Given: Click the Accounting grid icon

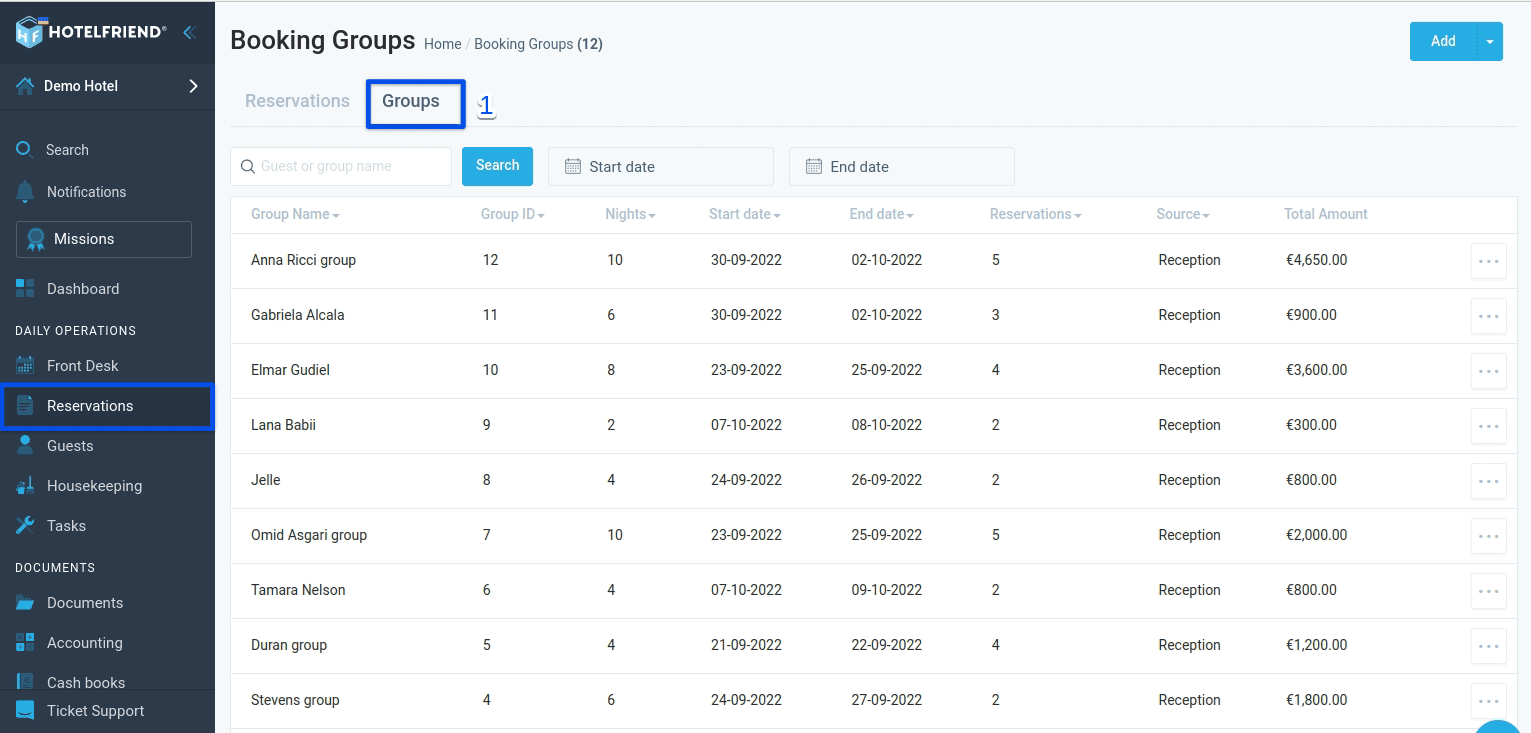Looking at the screenshot, I should coord(25,643).
